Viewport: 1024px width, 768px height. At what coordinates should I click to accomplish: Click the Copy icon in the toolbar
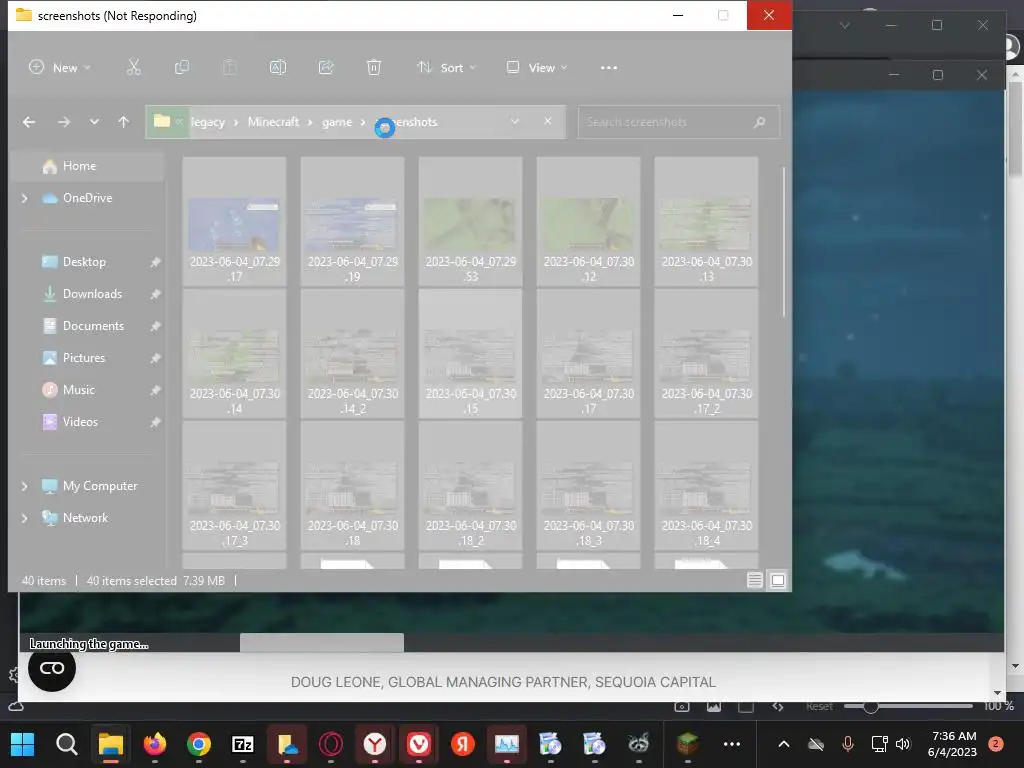(182, 67)
